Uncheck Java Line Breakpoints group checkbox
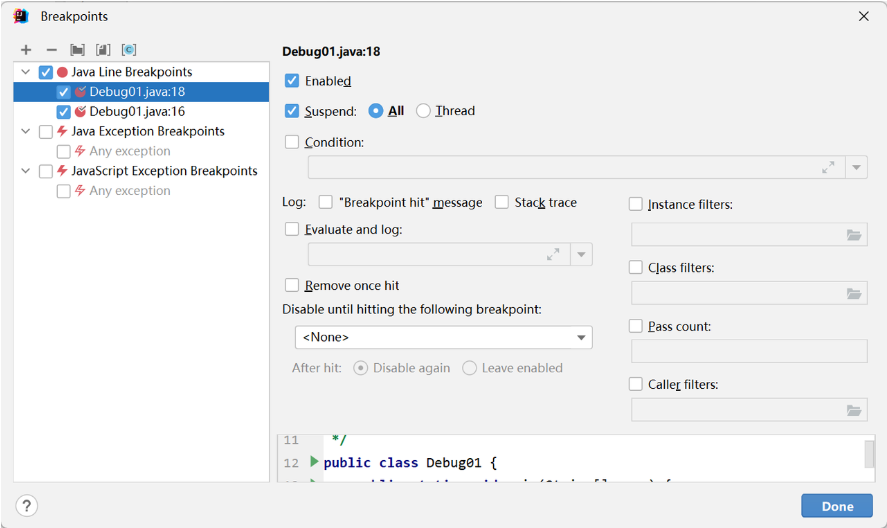Viewport: 887px width, 528px height. click(46, 72)
